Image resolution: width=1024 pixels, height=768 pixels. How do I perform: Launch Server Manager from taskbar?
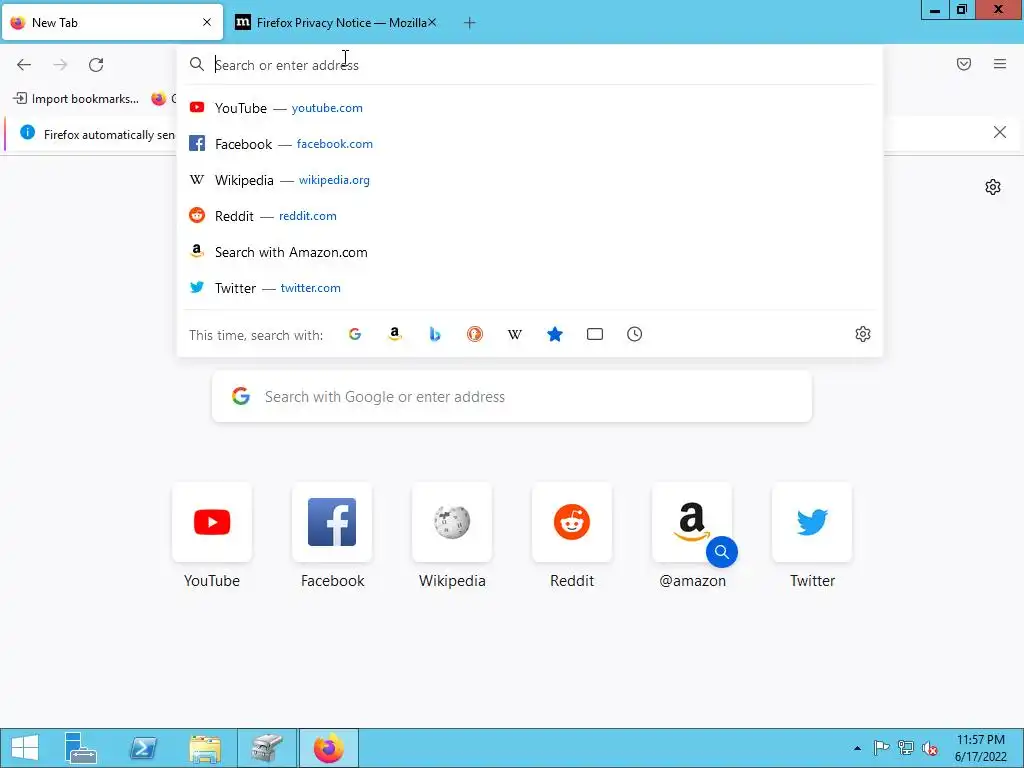[x=81, y=748]
